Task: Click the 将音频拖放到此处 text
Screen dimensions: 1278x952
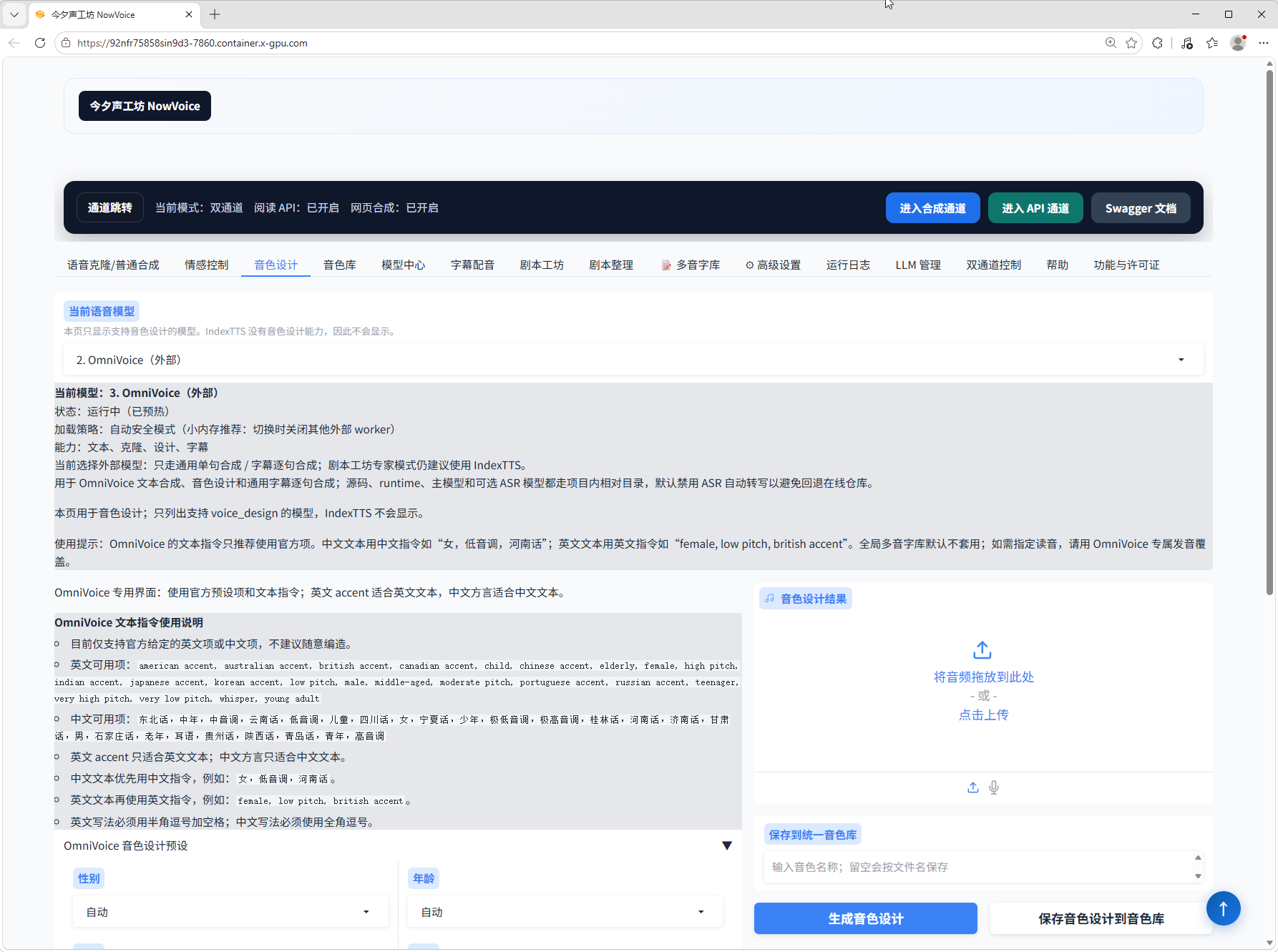Action: [x=983, y=677]
